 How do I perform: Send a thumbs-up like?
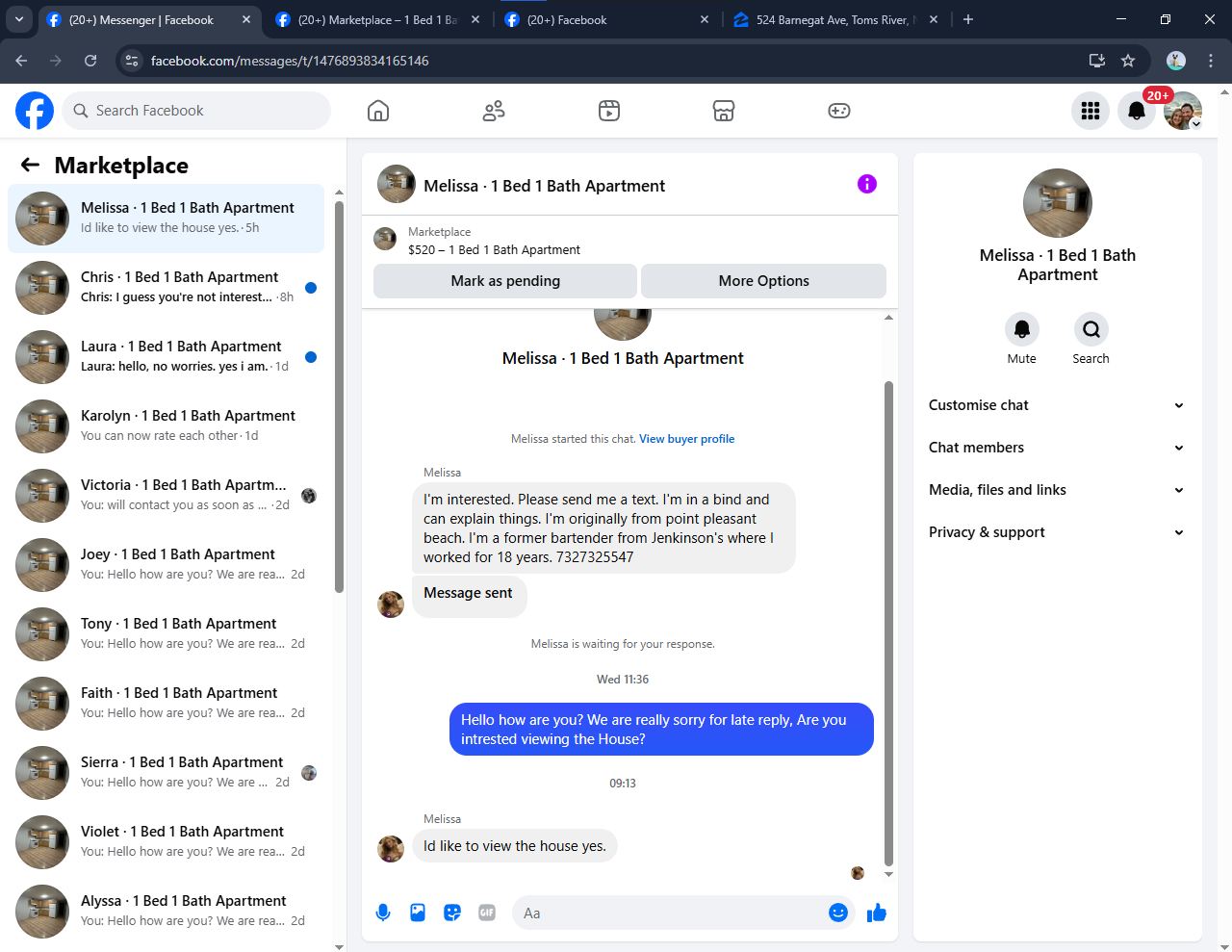877,913
